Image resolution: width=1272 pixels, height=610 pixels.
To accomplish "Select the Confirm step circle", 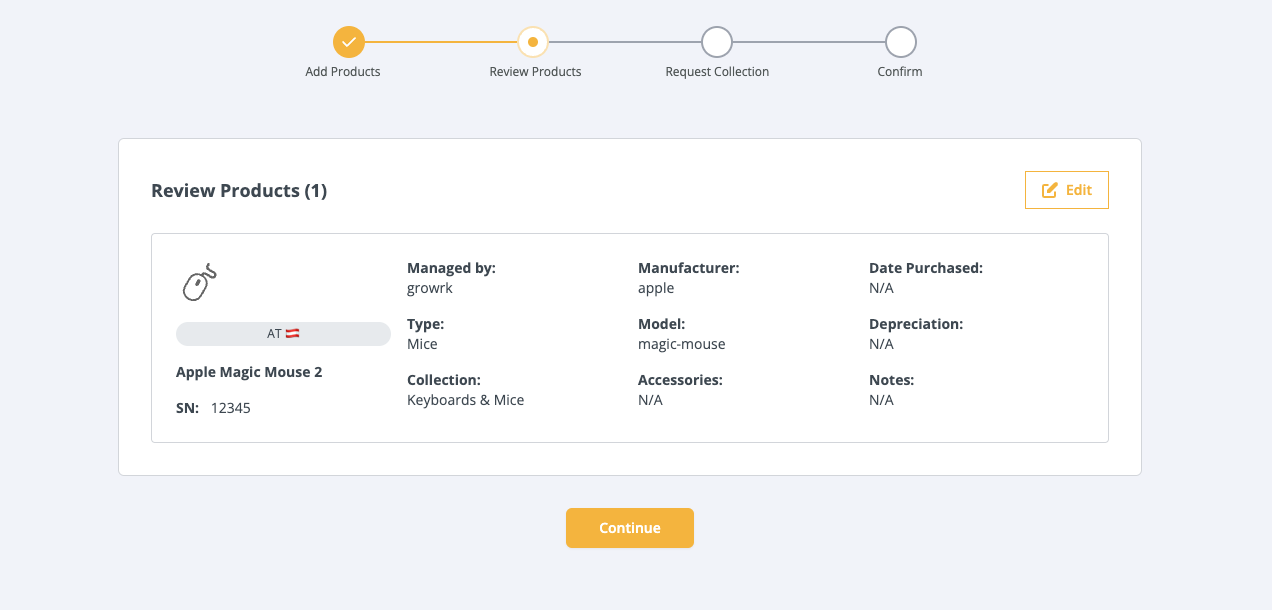I will click(901, 42).
